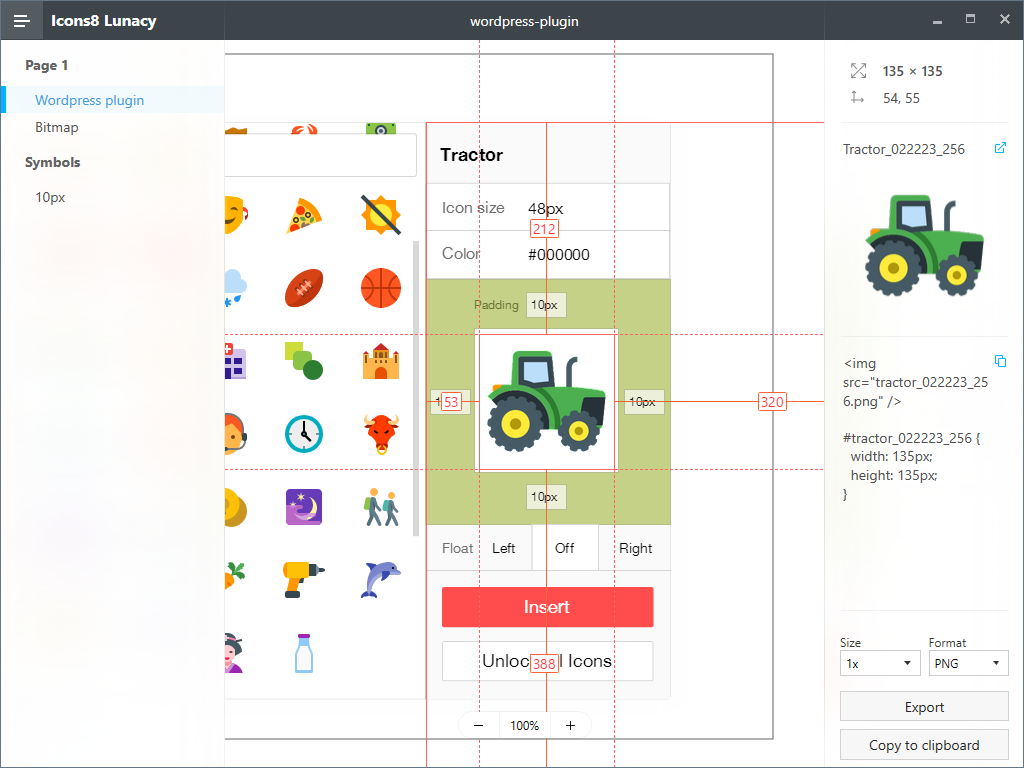Set Float to Off

pyautogui.click(x=565, y=548)
